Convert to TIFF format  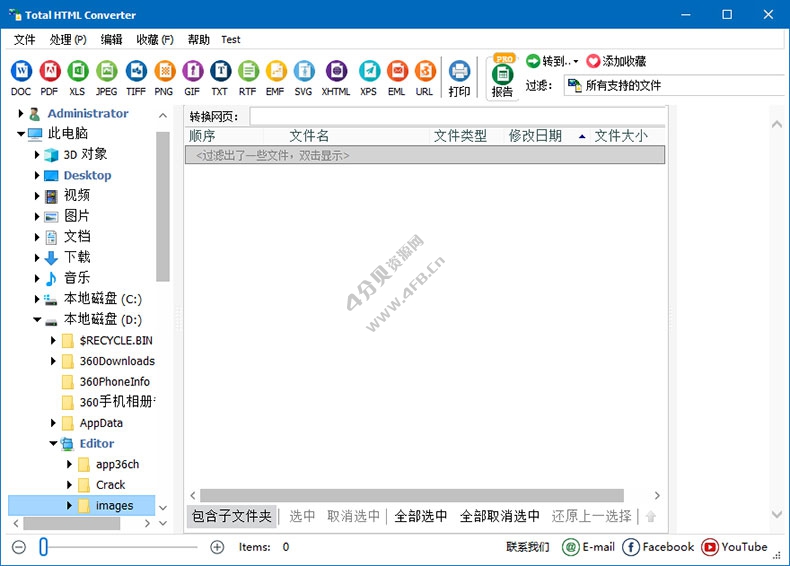pos(136,78)
